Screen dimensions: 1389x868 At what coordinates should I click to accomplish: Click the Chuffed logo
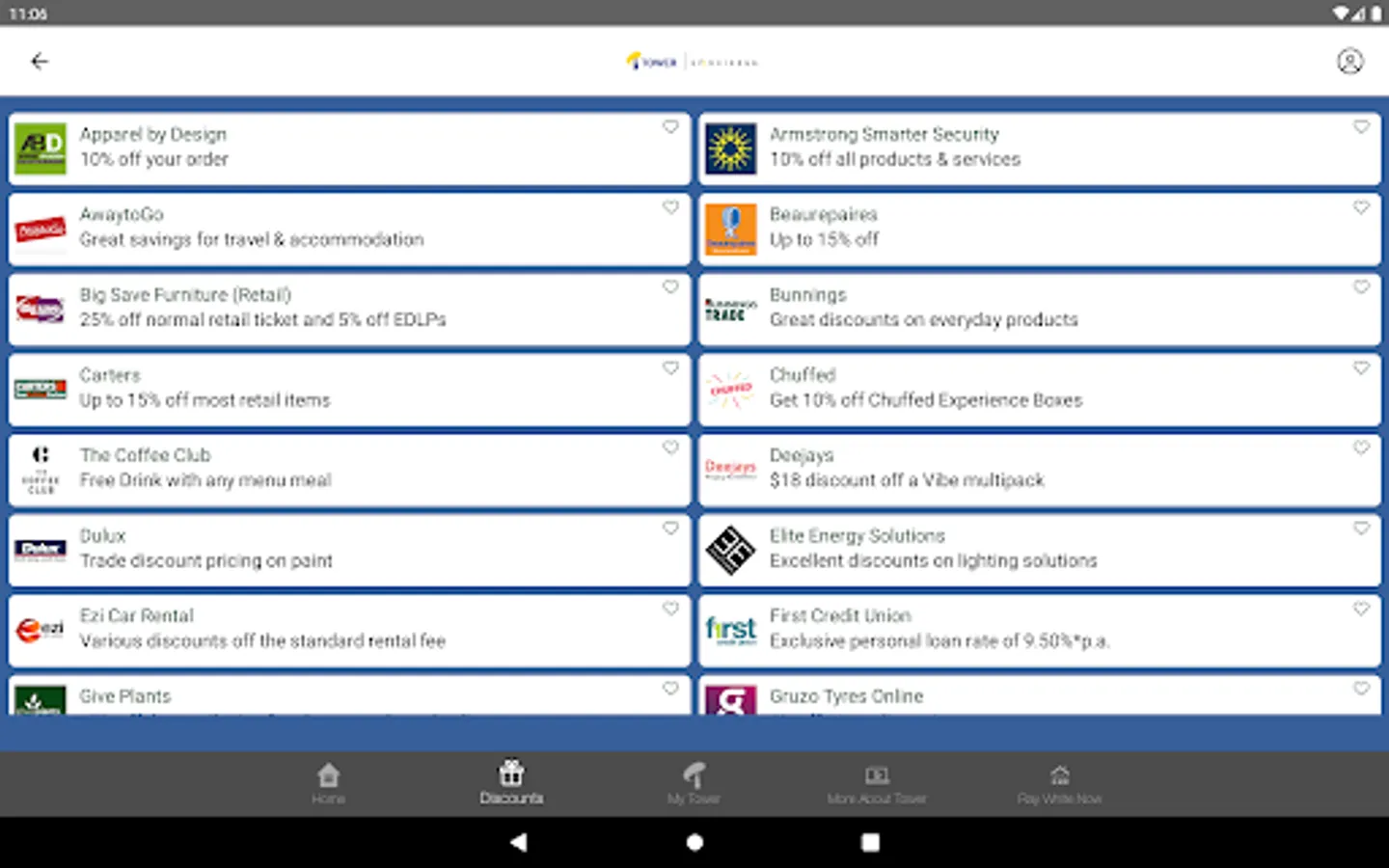(730, 390)
